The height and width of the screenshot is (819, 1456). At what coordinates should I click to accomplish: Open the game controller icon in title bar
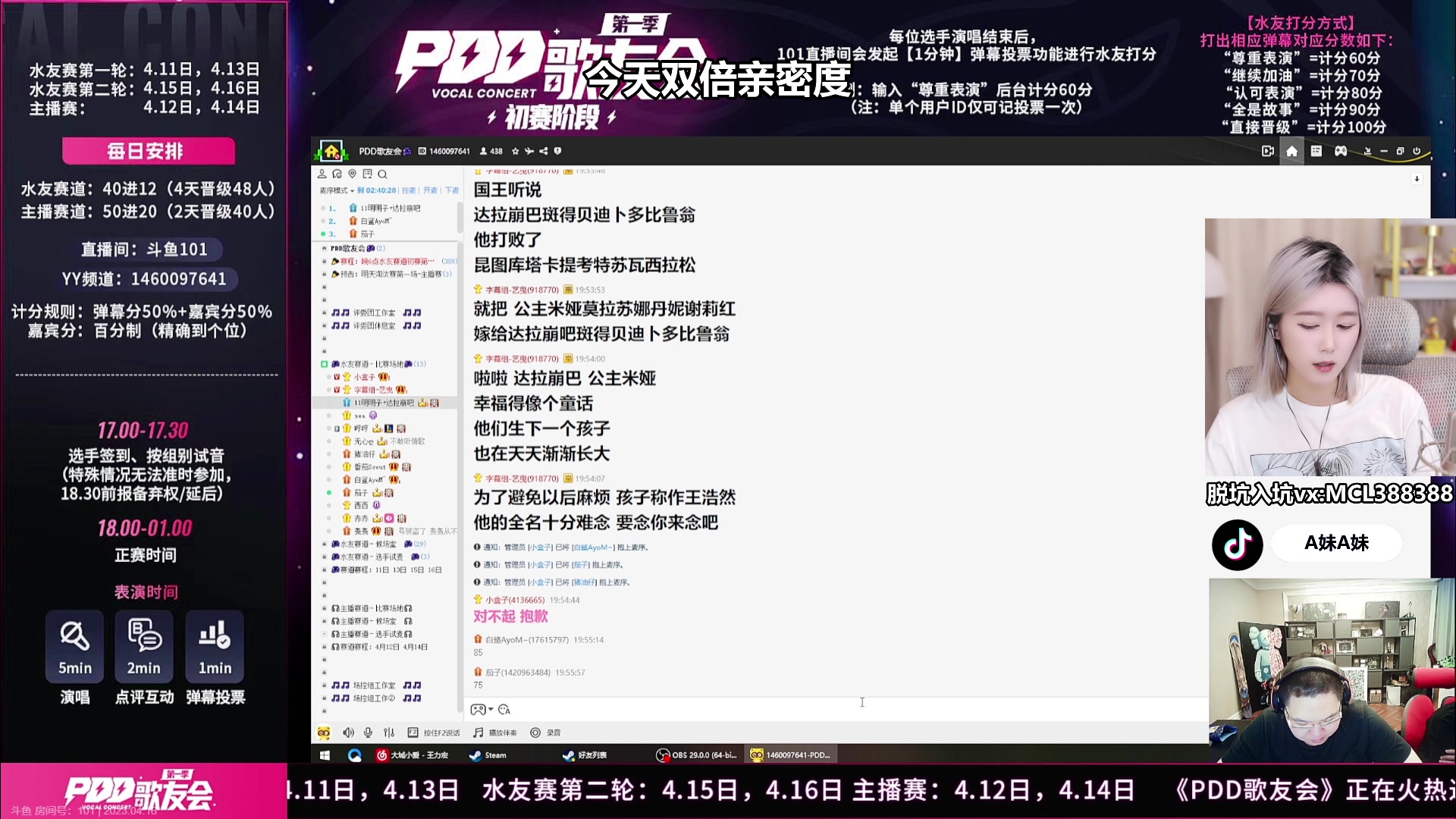pos(1341,151)
